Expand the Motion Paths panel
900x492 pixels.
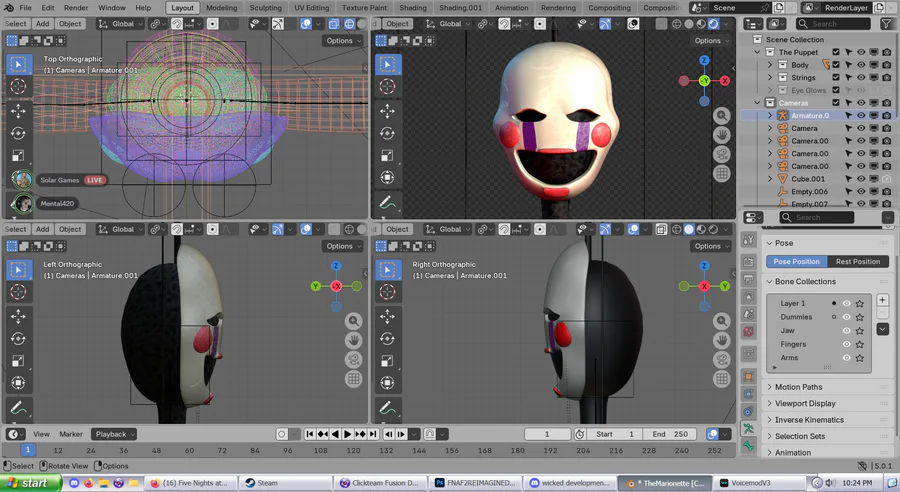pyautogui.click(x=798, y=387)
